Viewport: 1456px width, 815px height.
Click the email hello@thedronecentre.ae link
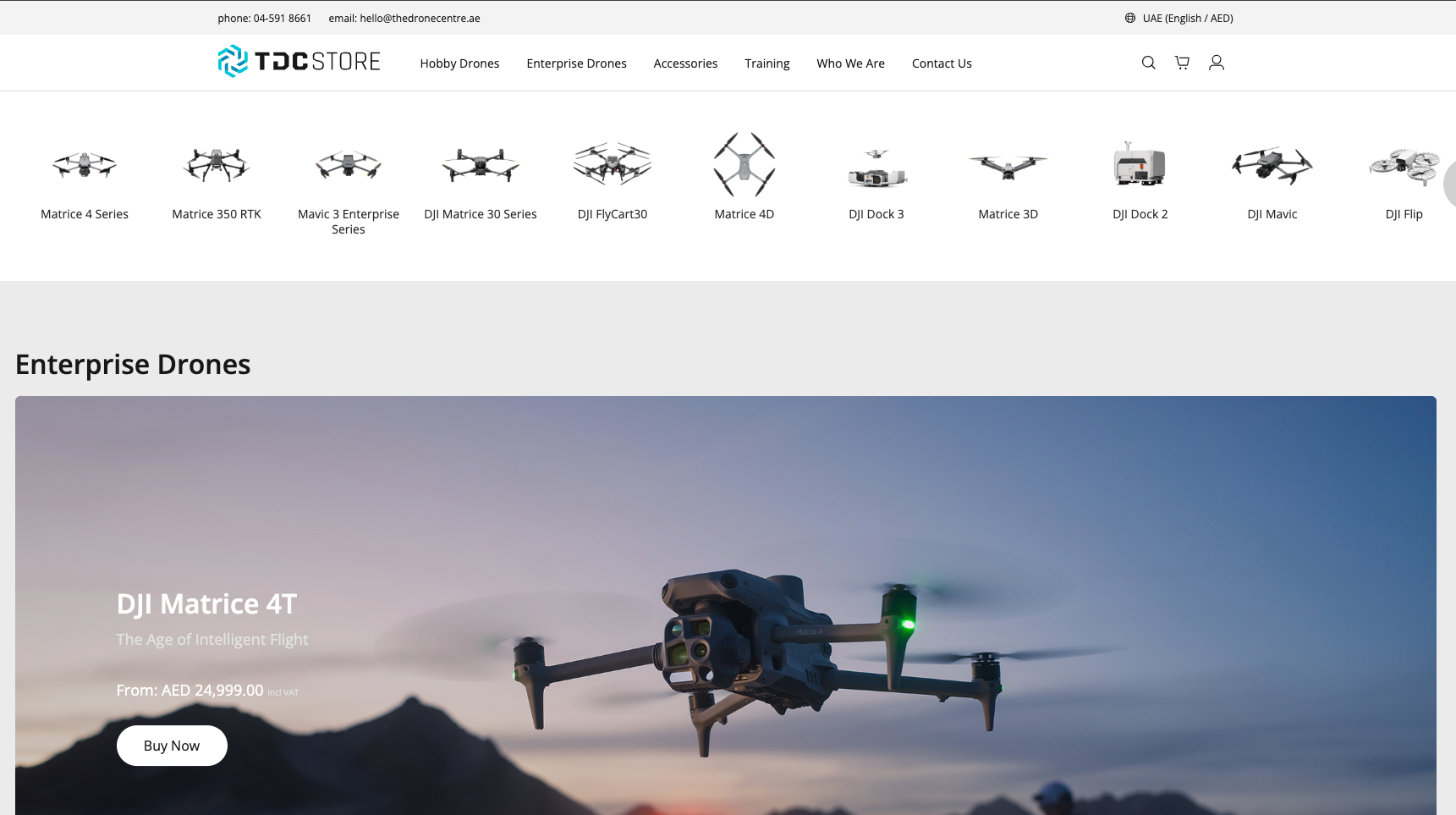coord(420,18)
